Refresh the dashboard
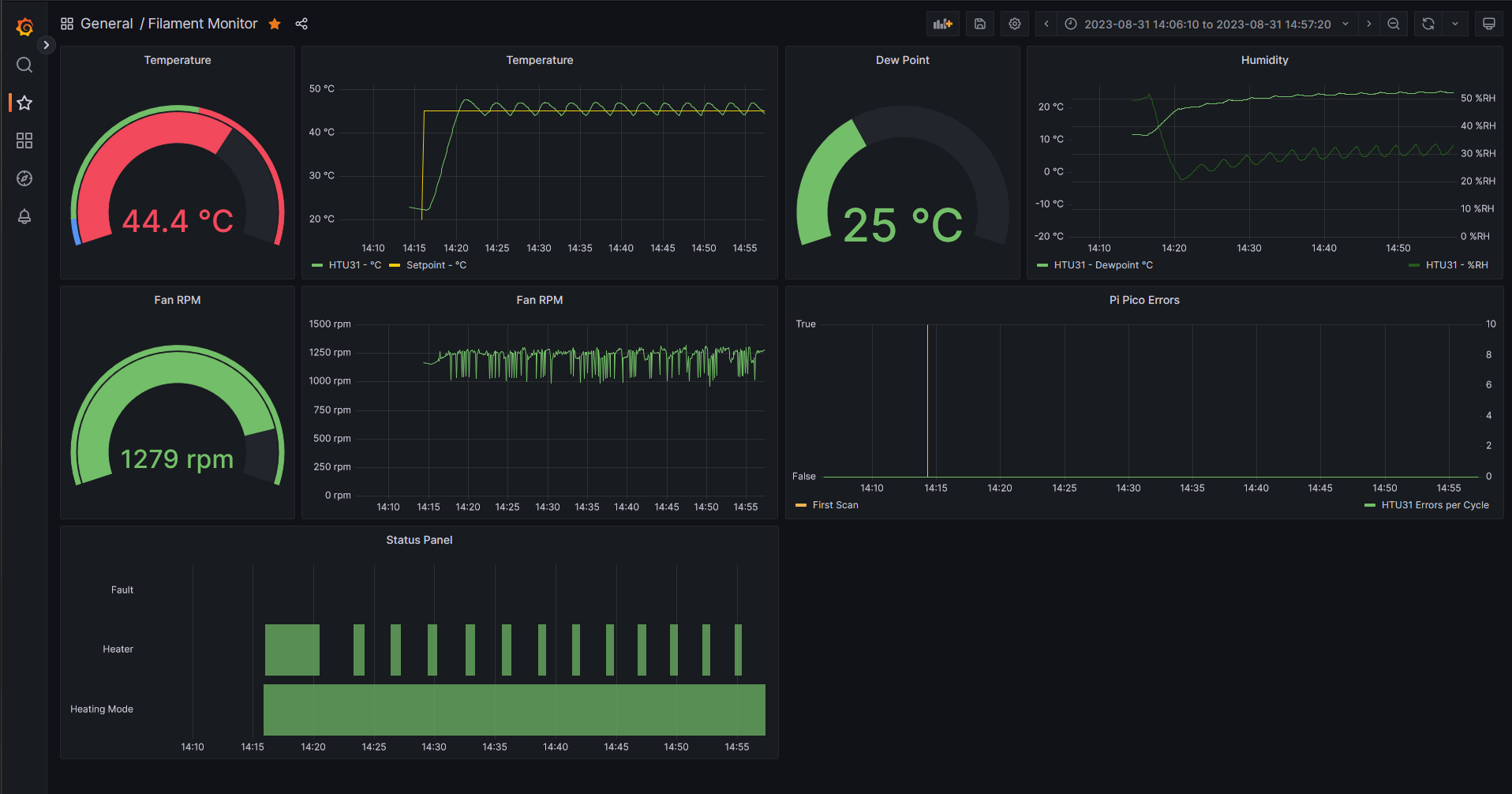Viewport: 1512px width, 794px height. click(1428, 24)
